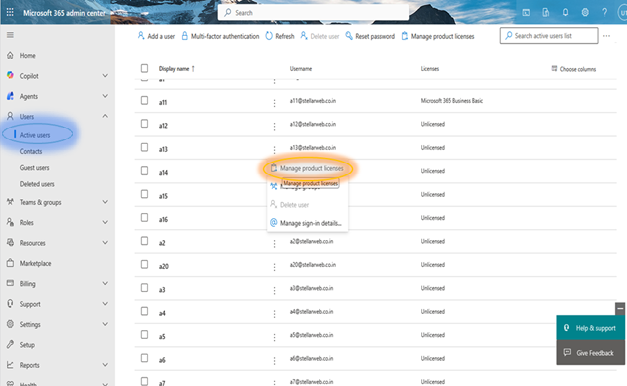627x386 pixels.
Task: Click the Choose columns icon
Action: point(554,68)
